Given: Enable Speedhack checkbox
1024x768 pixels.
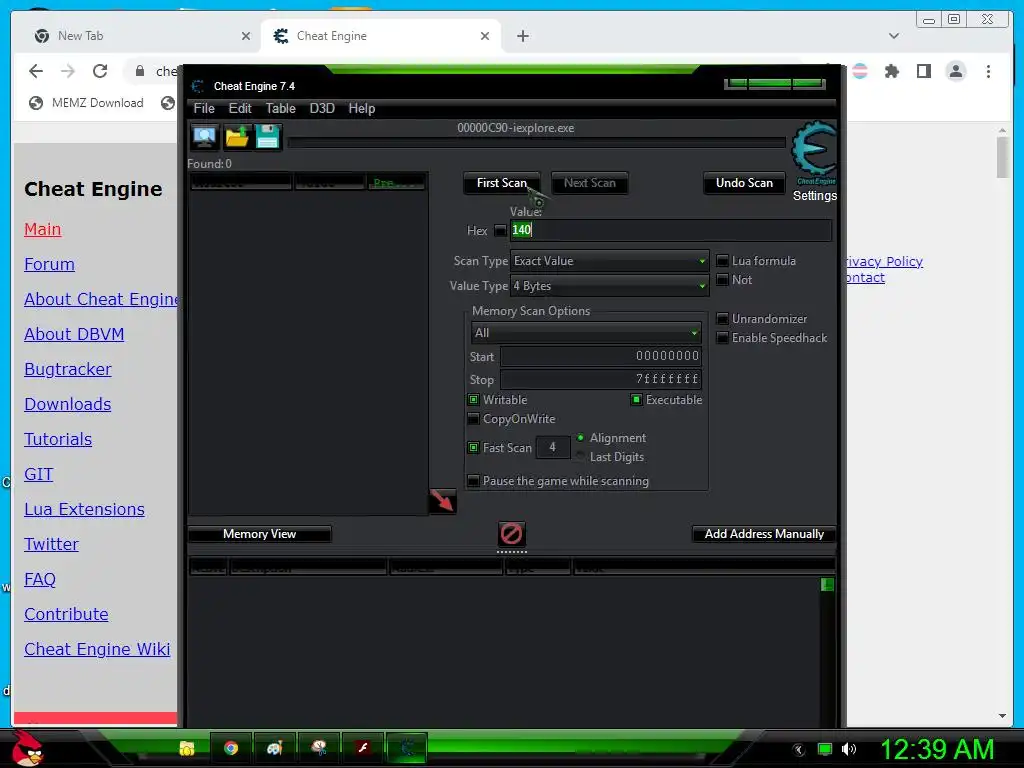Looking at the screenshot, I should coord(722,338).
